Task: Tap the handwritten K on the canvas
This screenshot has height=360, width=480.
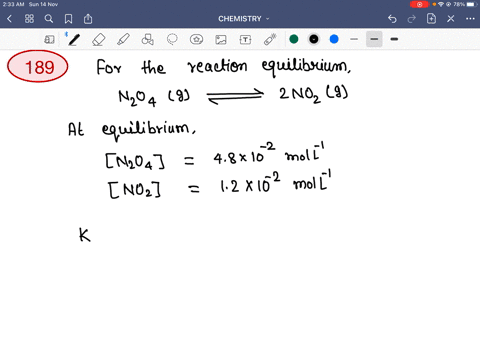Action: pyautogui.click(x=84, y=235)
